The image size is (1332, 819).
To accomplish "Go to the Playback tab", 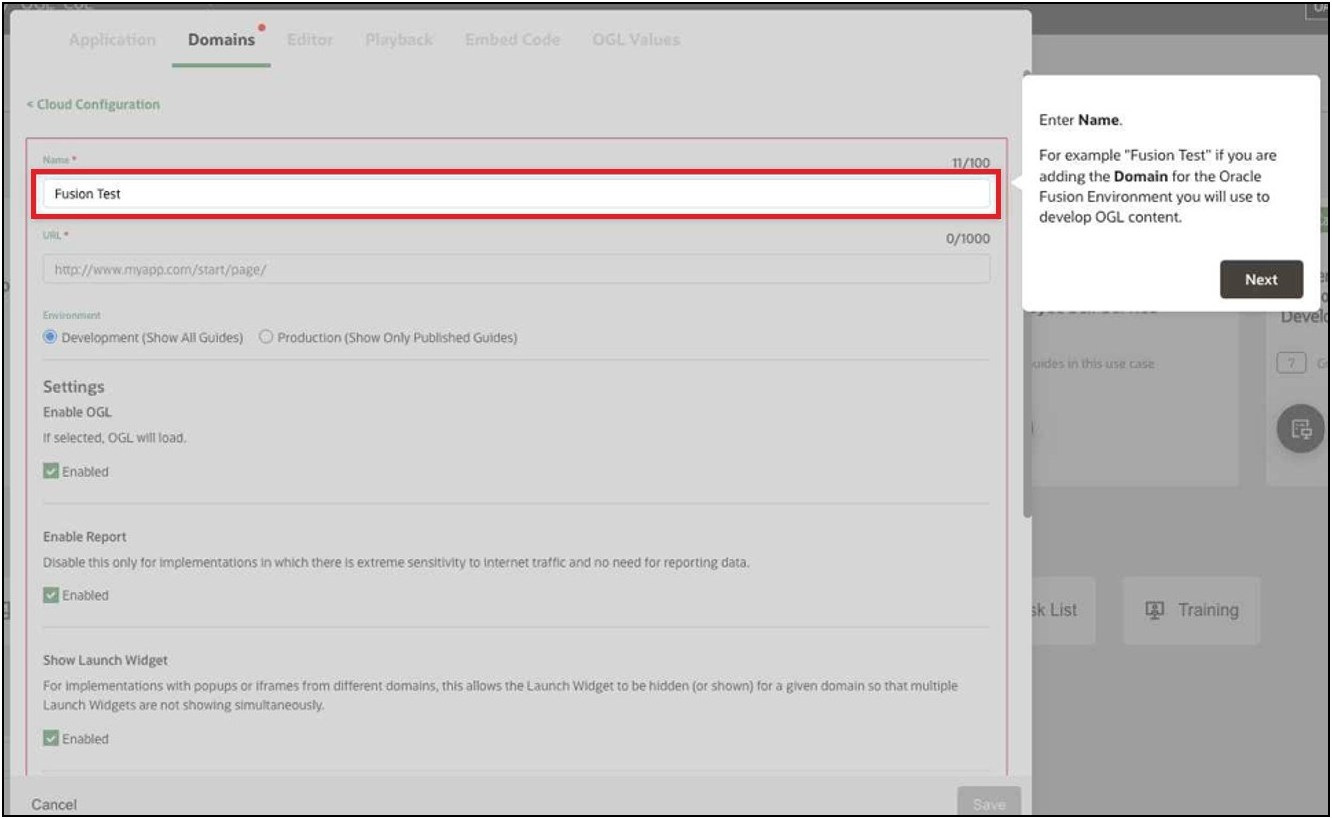I will pos(399,40).
